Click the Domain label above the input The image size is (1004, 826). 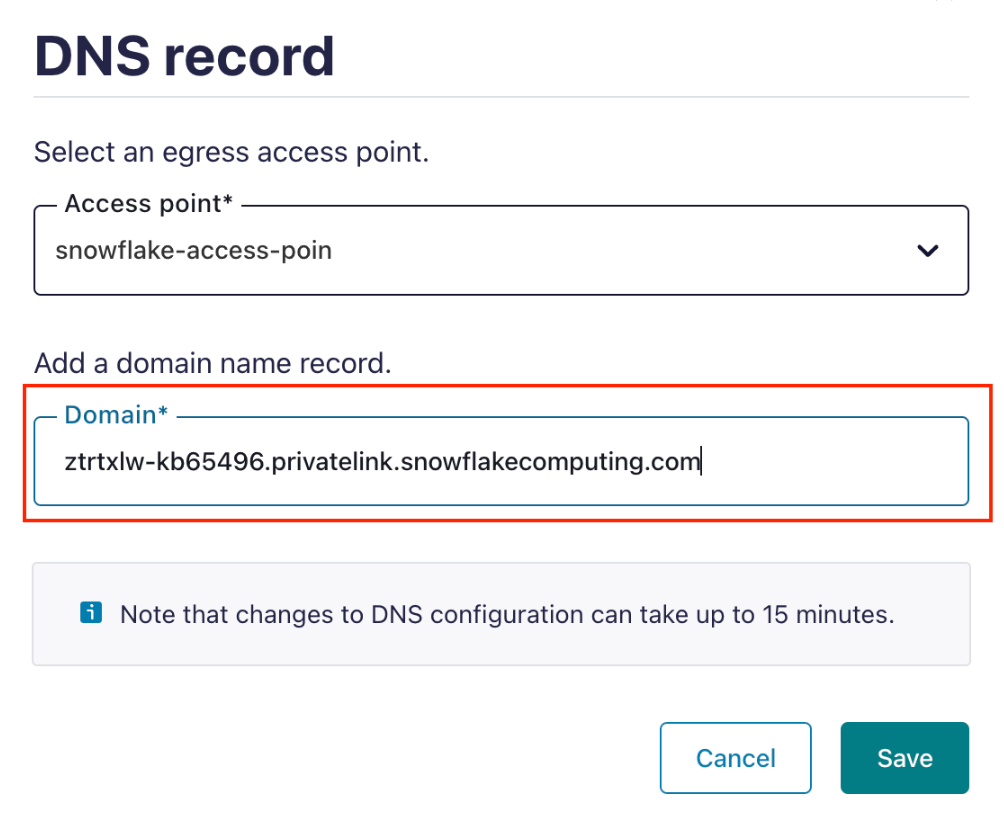pyautogui.click(x=113, y=414)
